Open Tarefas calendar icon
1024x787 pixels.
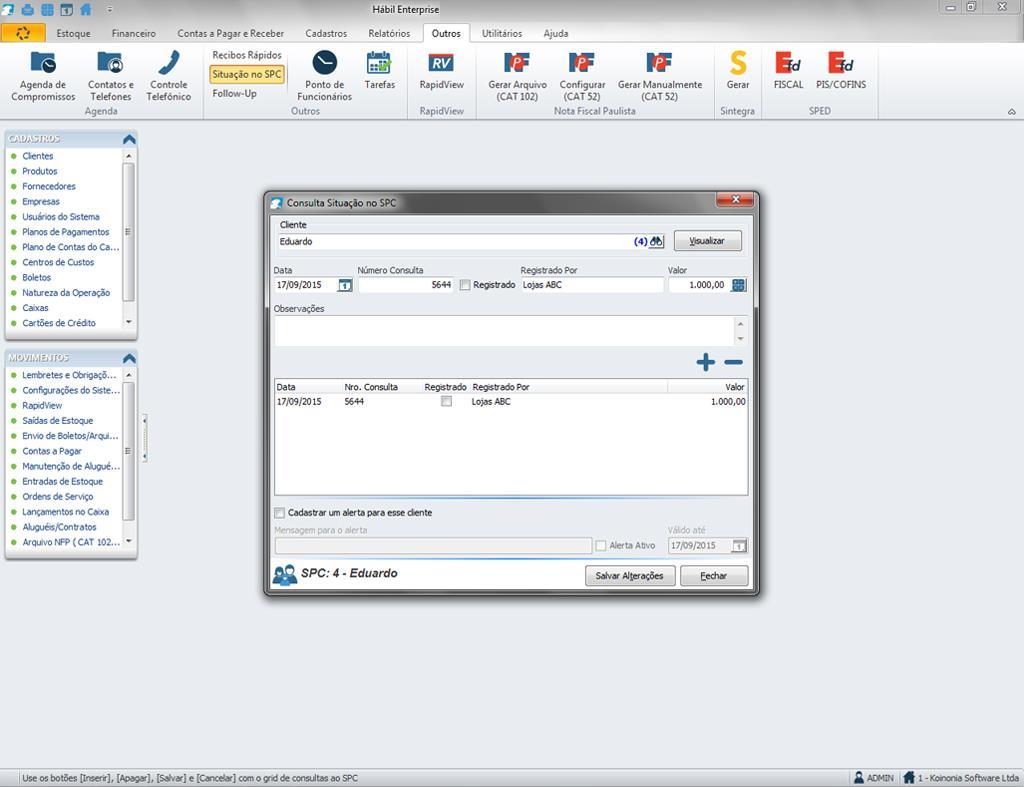click(379, 71)
